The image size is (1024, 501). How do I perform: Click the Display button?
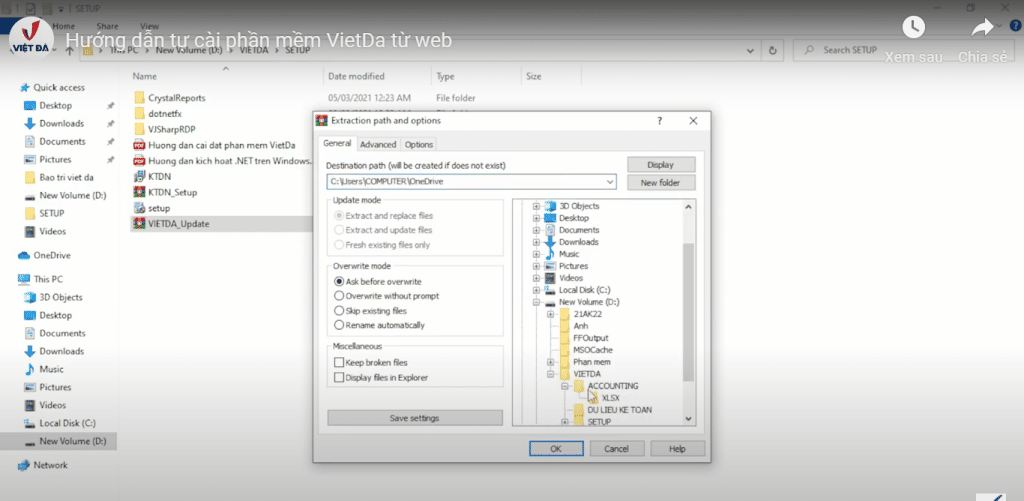tap(661, 165)
